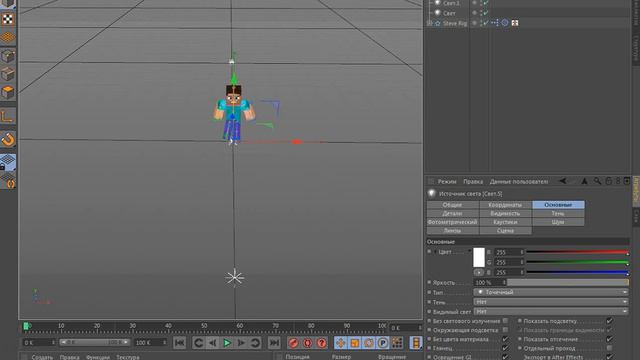
Task: Jump to previous keyframe
Action: click(x=198, y=343)
